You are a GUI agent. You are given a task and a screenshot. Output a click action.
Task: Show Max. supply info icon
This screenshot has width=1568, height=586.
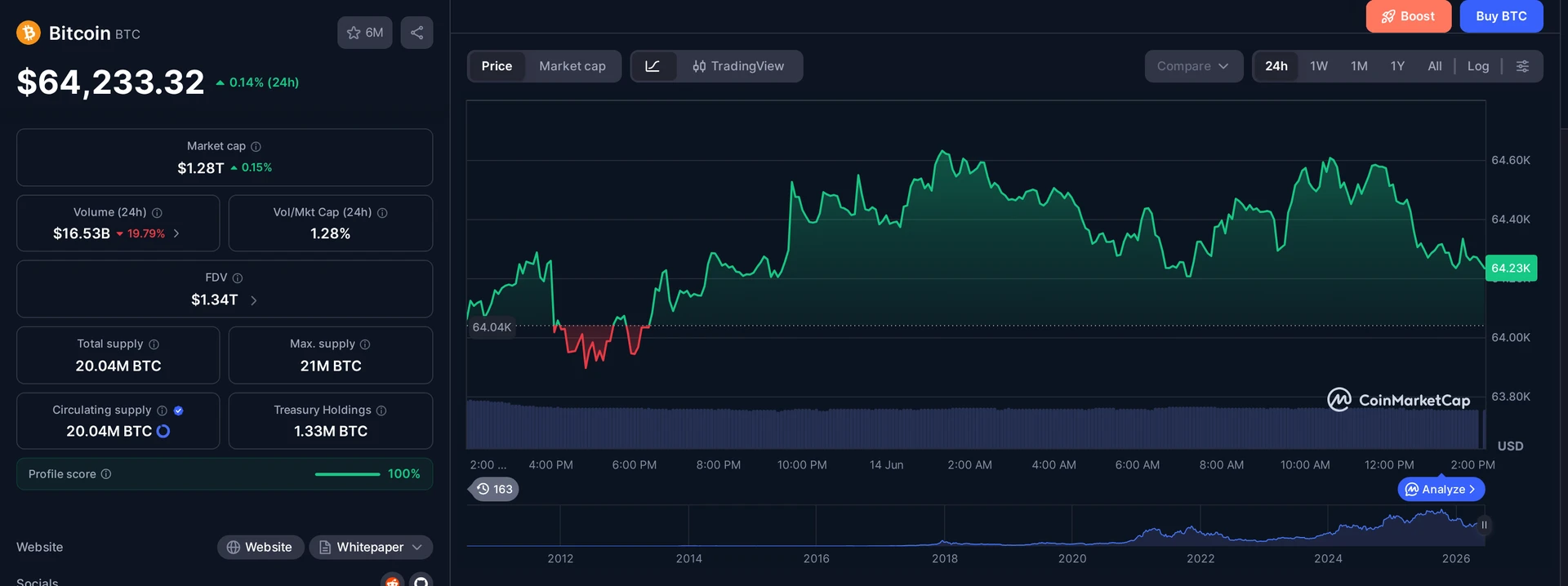pyautogui.click(x=365, y=344)
